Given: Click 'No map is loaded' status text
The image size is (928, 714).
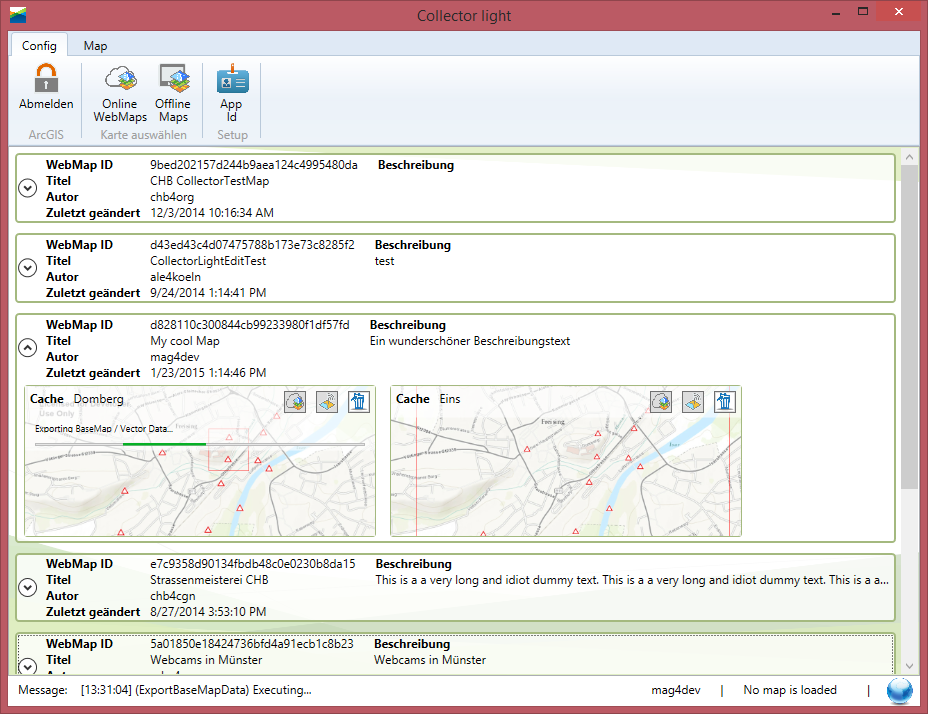Looking at the screenshot, I should coord(790,690).
